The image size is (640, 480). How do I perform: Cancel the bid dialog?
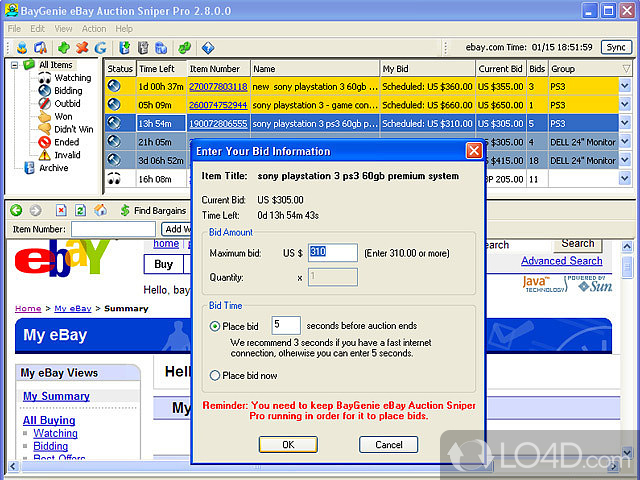[x=389, y=444]
